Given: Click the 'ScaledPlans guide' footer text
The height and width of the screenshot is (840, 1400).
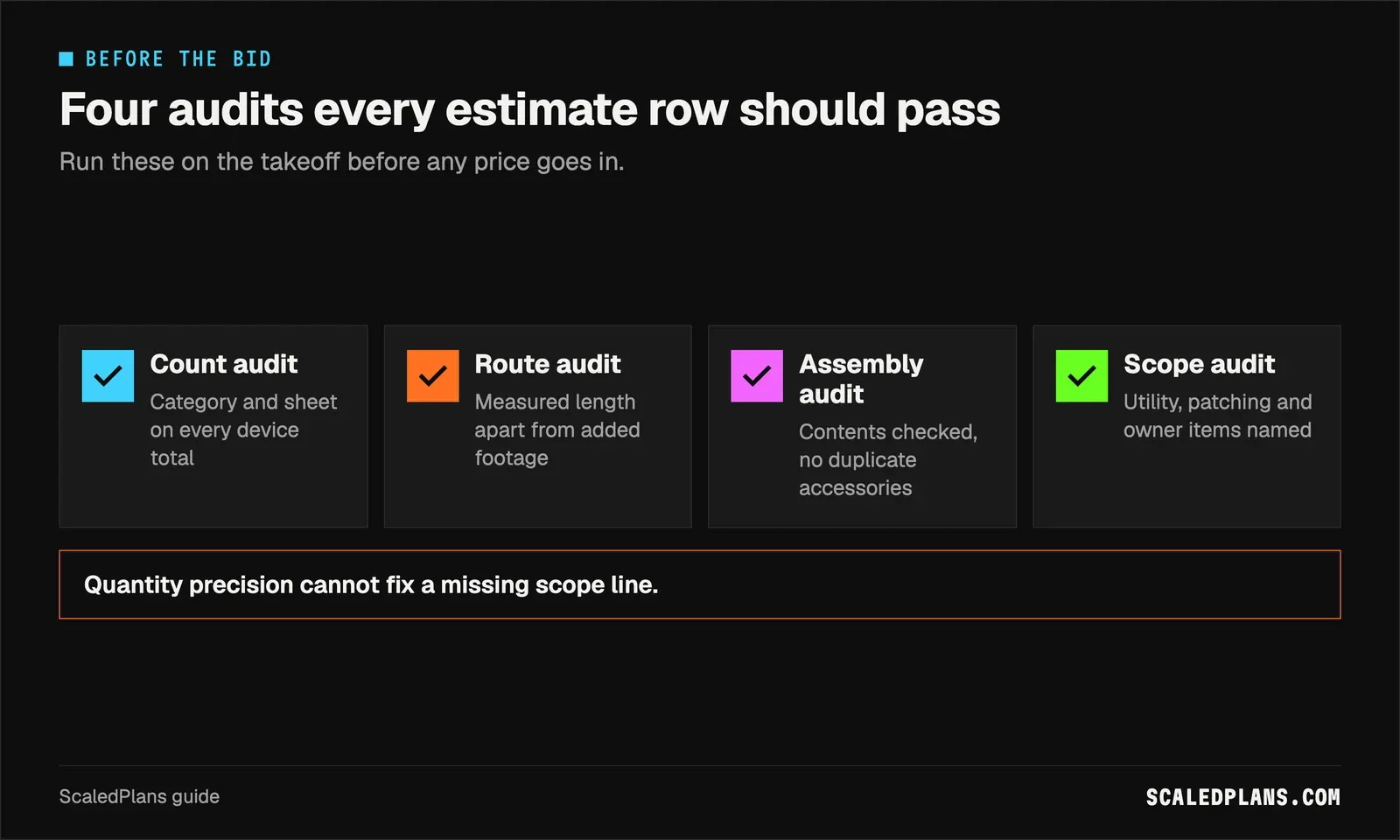Looking at the screenshot, I should (139, 796).
